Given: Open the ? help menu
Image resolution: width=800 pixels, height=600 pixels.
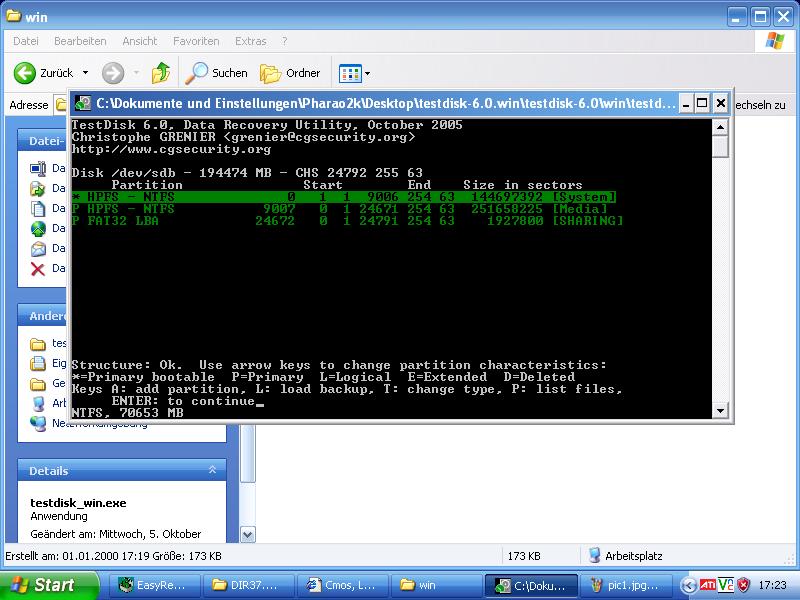Looking at the screenshot, I should [284, 41].
